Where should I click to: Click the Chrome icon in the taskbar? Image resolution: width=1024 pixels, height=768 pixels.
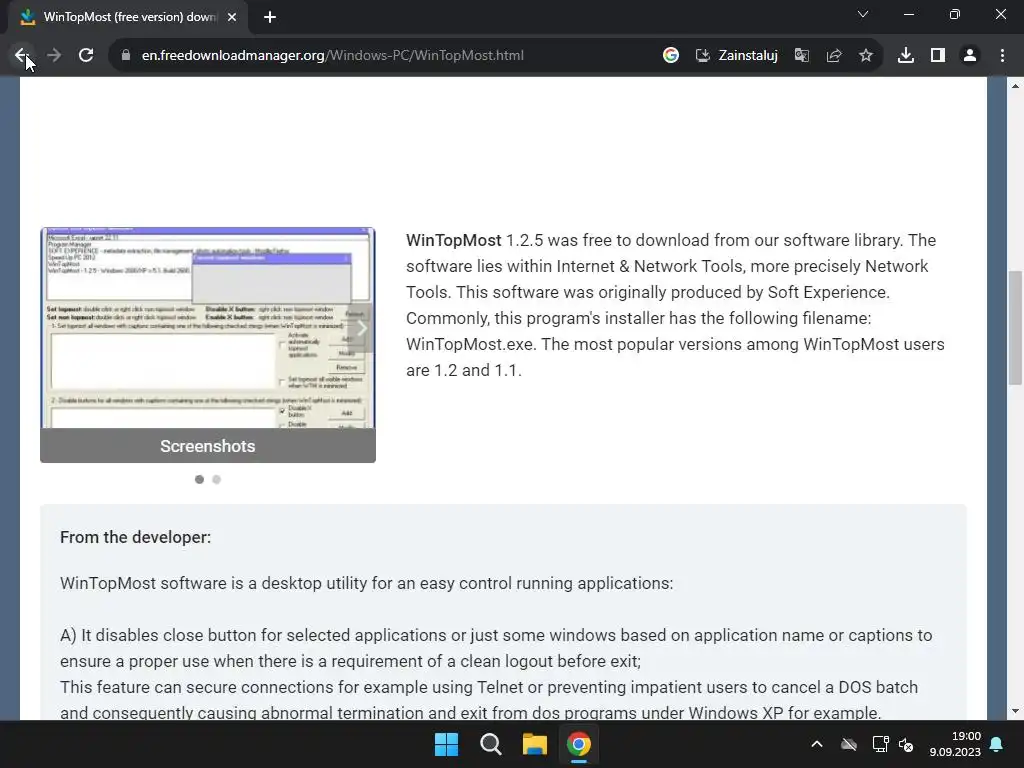579,744
